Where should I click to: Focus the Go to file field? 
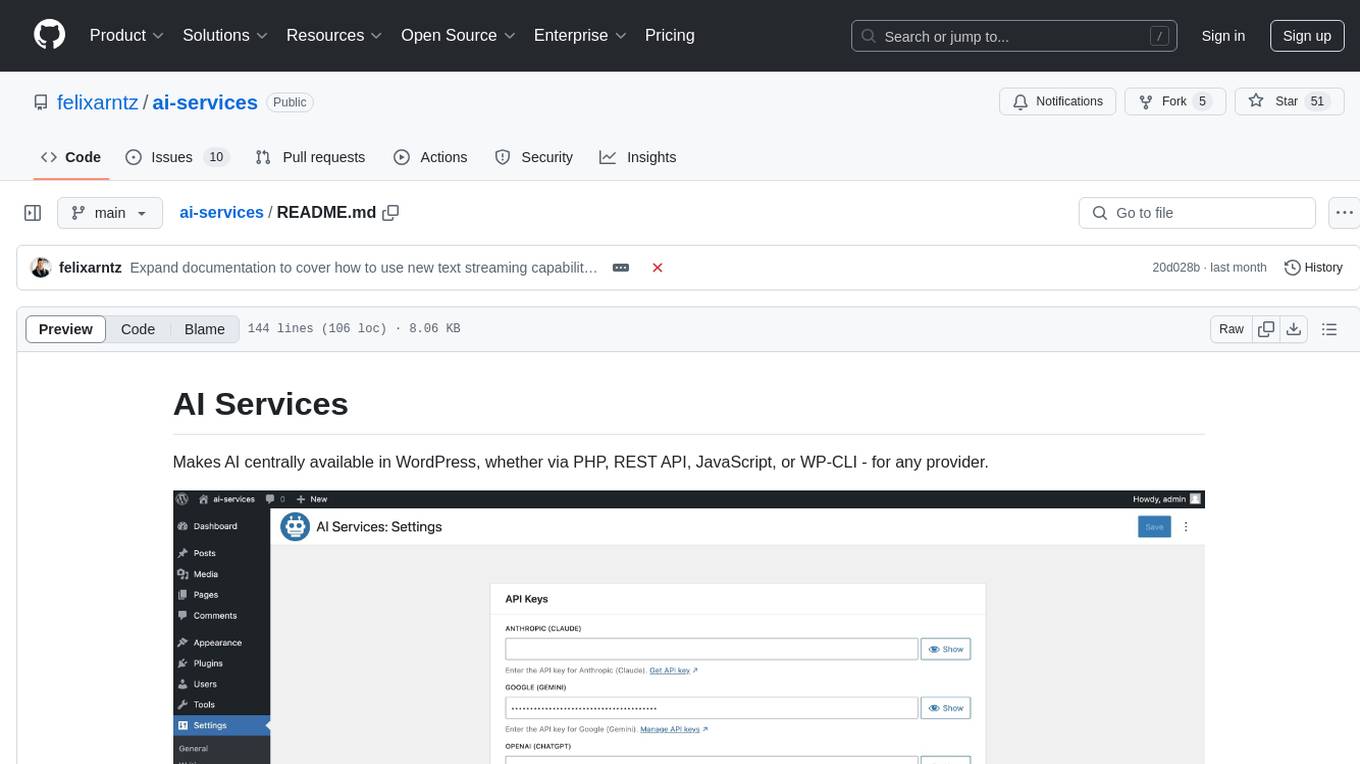click(x=1197, y=213)
